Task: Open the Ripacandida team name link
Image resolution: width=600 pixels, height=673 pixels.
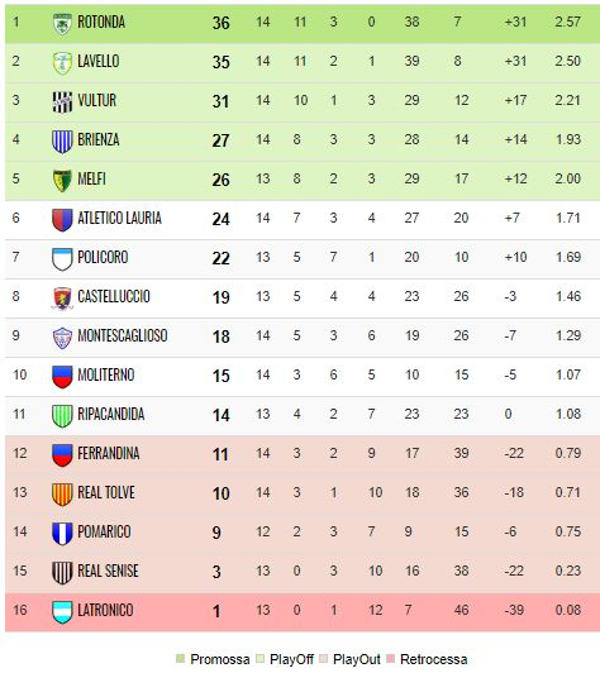Action: pos(111,414)
